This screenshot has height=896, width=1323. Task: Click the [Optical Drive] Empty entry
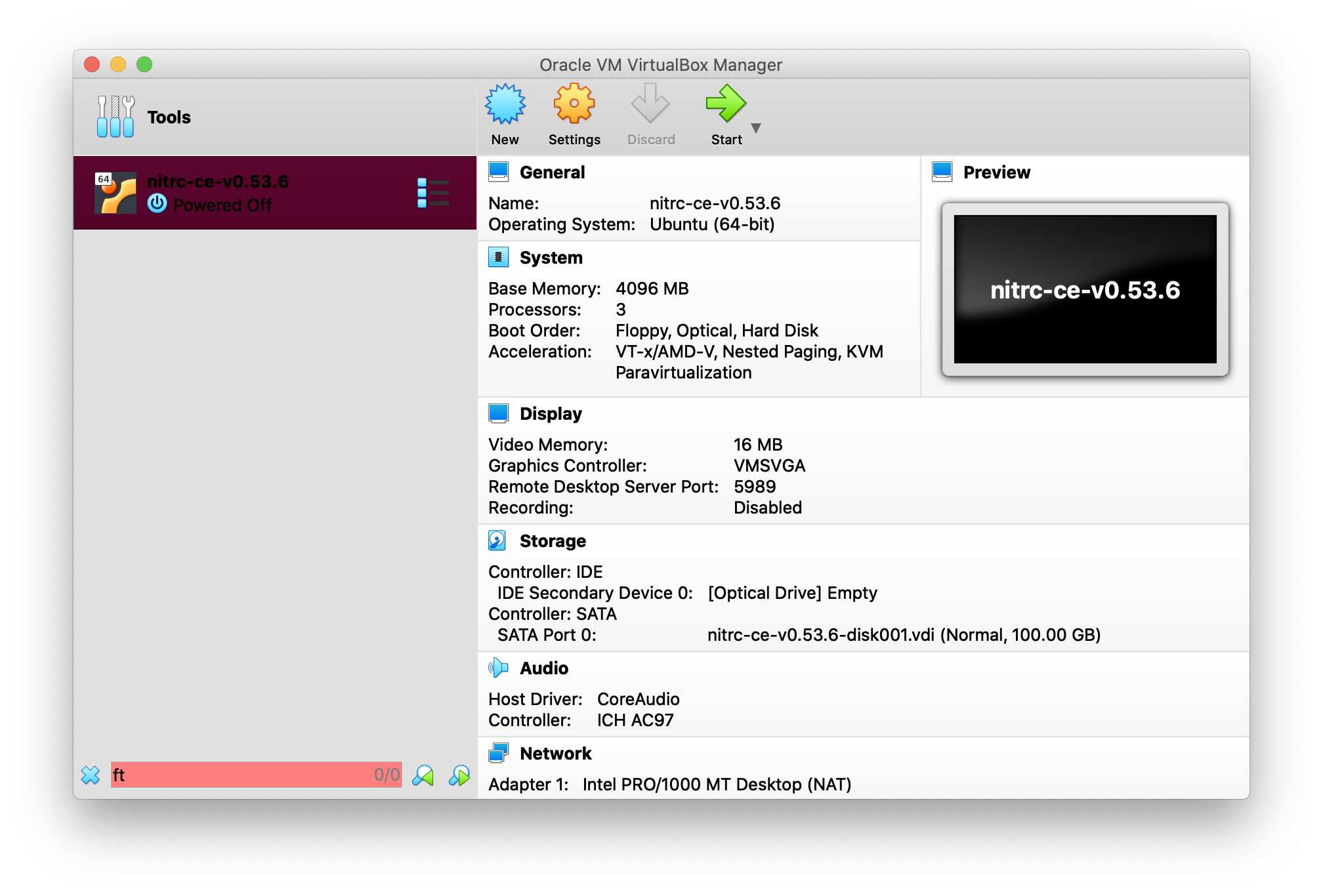point(792,593)
